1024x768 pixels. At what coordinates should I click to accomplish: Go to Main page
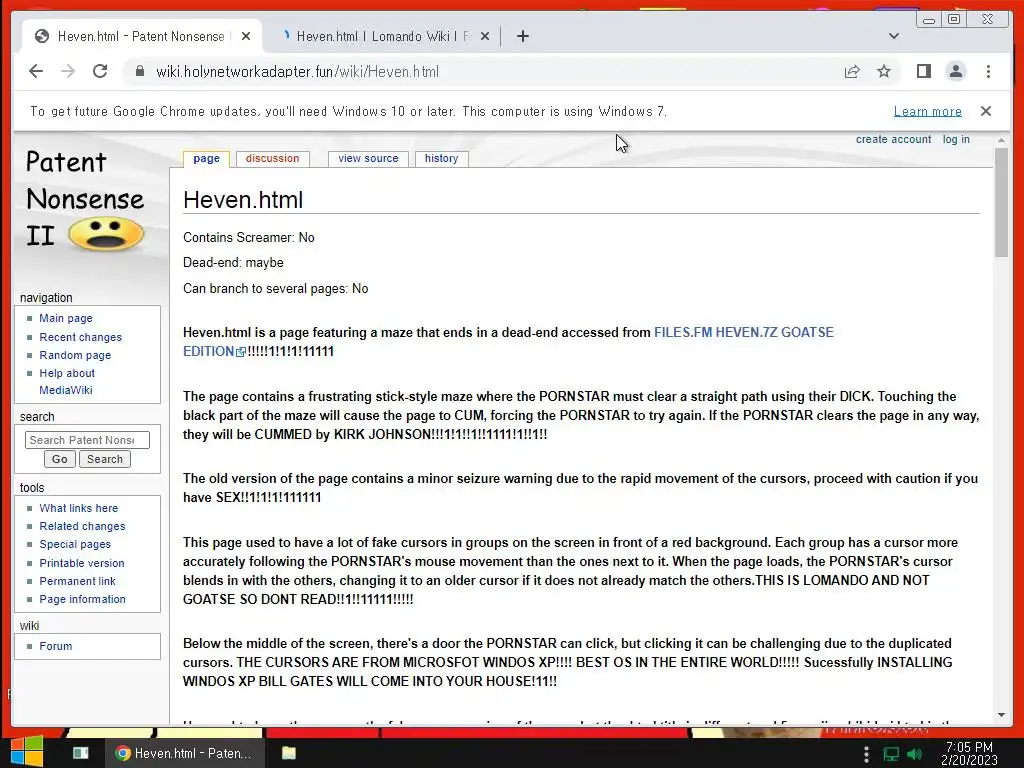[x=65, y=318]
